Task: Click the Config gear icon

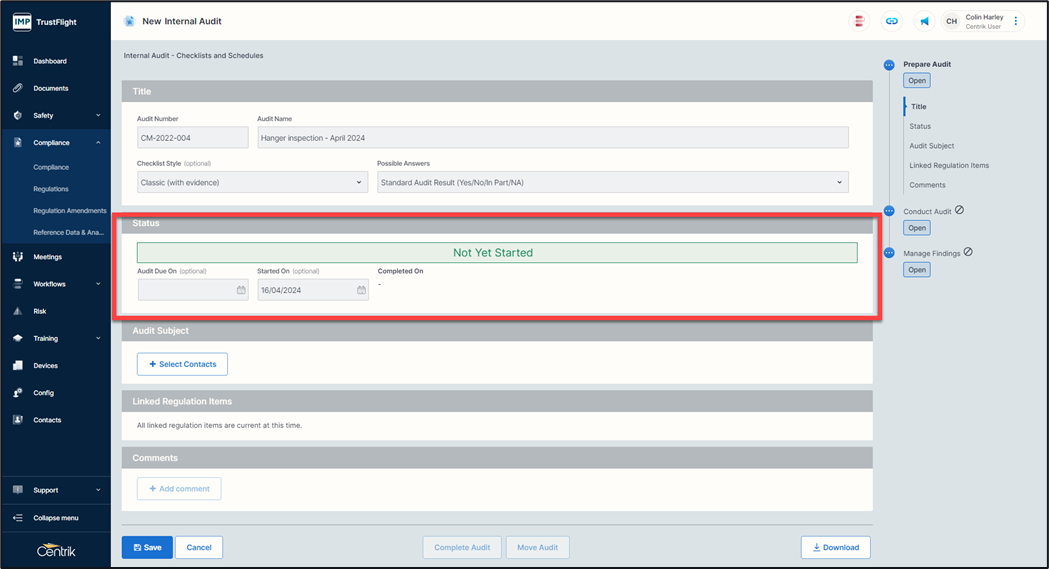Action: [18, 393]
